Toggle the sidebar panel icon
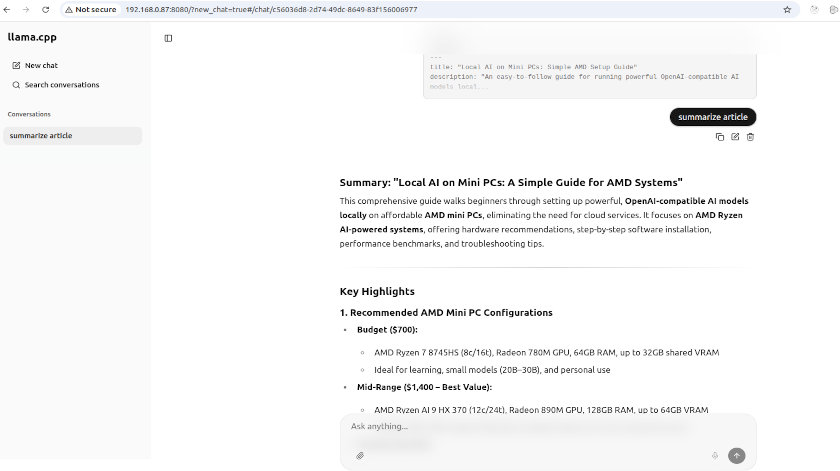 click(168, 38)
